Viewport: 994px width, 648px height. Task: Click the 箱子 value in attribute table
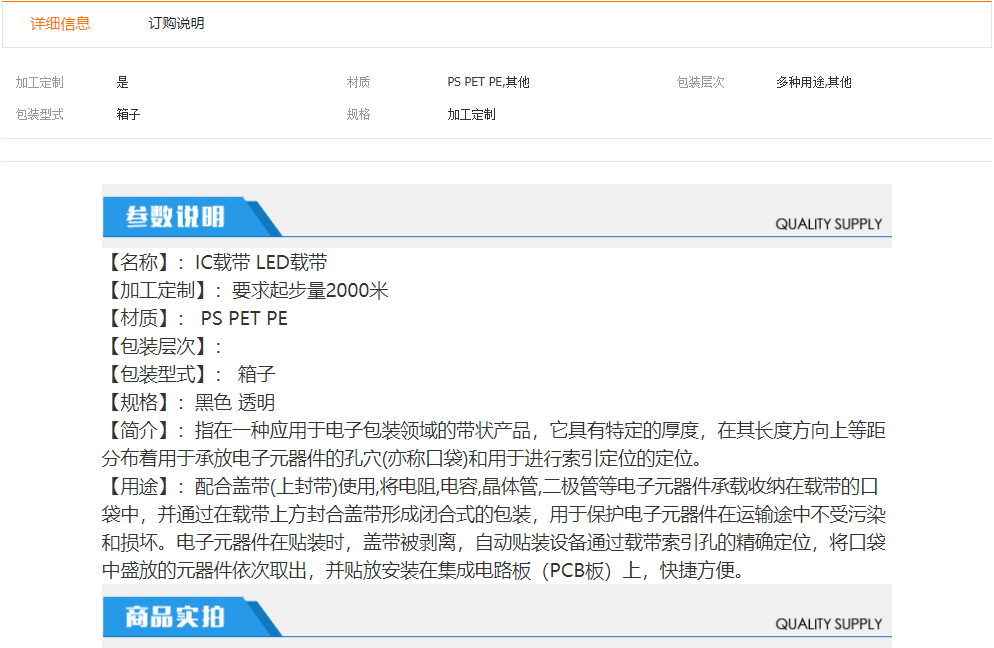coord(128,114)
